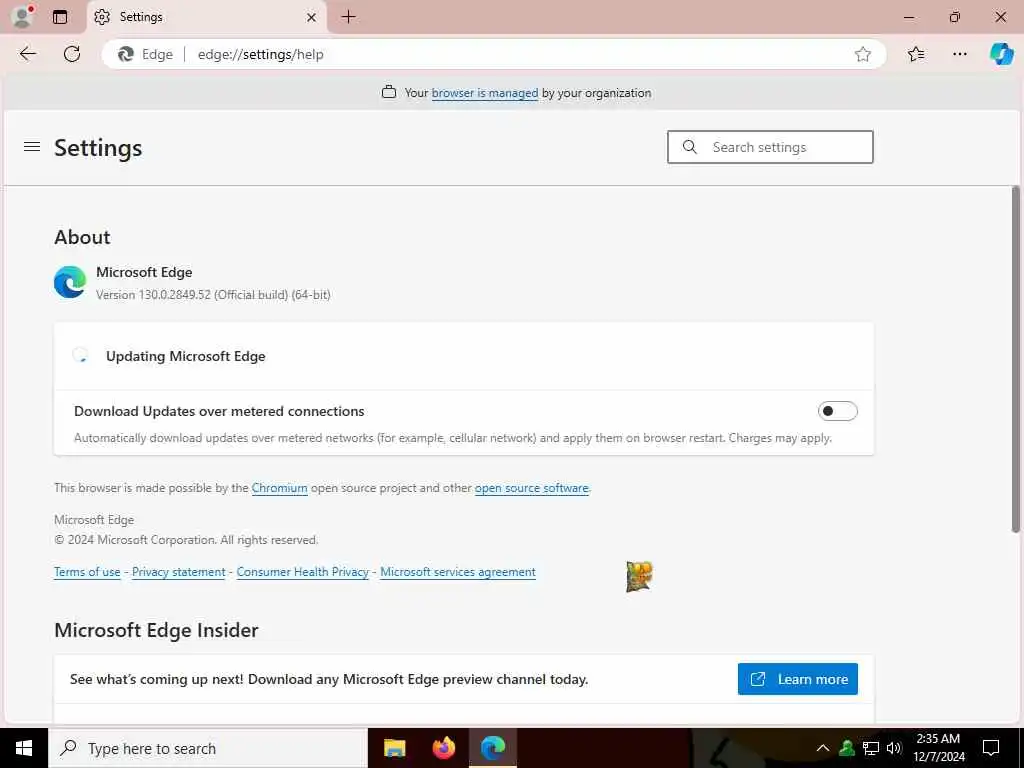Screen dimensions: 1024x768
Task: Click the green user tray icon
Action: pyautogui.click(x=847, y=748)
